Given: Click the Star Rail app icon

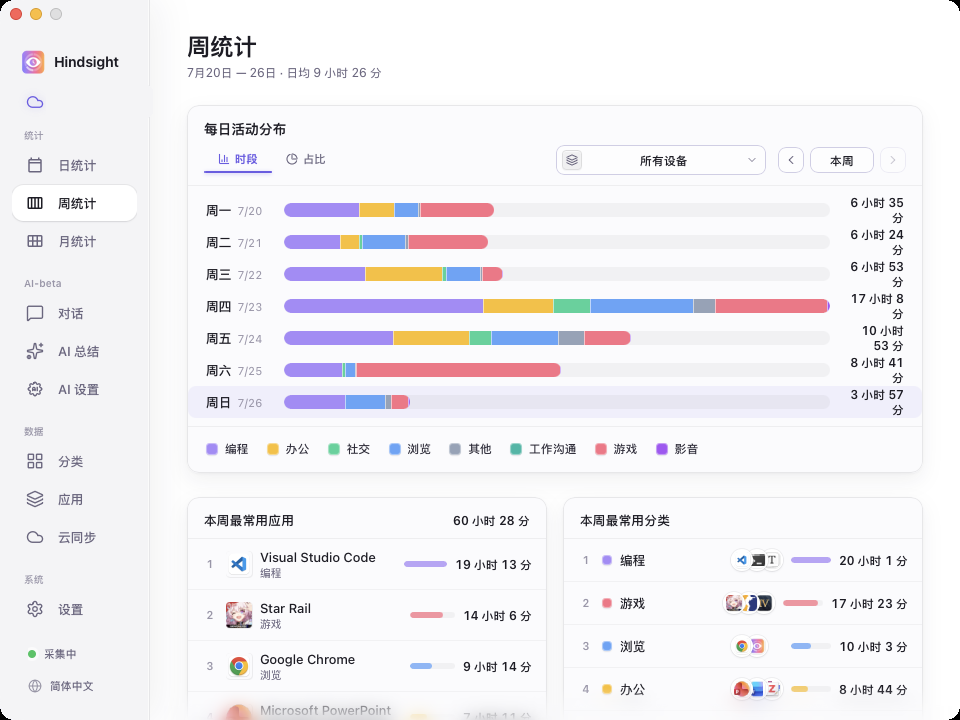Looking at the screenshot, I should coord(239,615).
